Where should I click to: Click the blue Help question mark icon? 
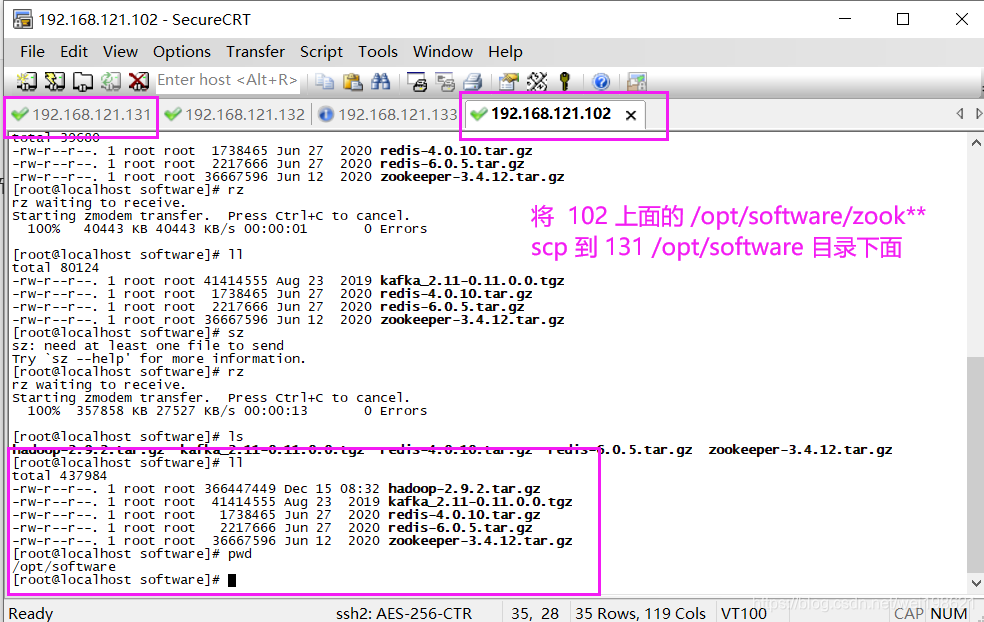click(x=601, y=81)
